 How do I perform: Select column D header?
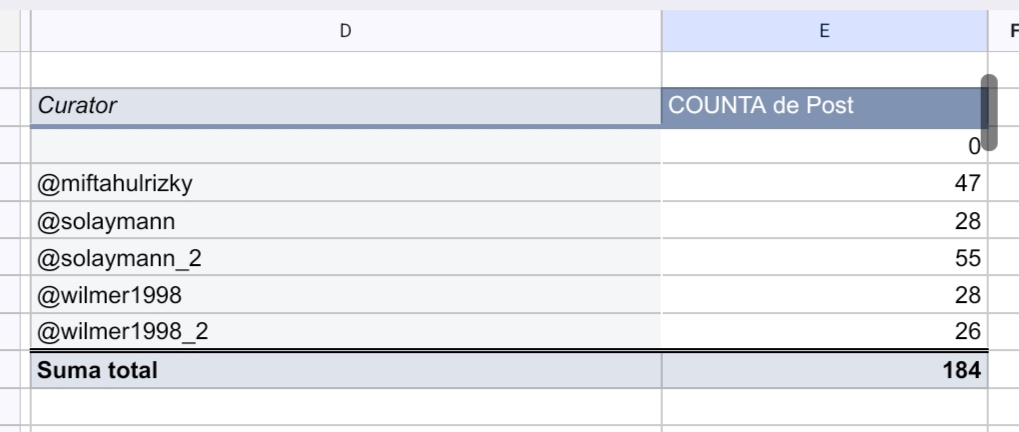click(346, 31)
